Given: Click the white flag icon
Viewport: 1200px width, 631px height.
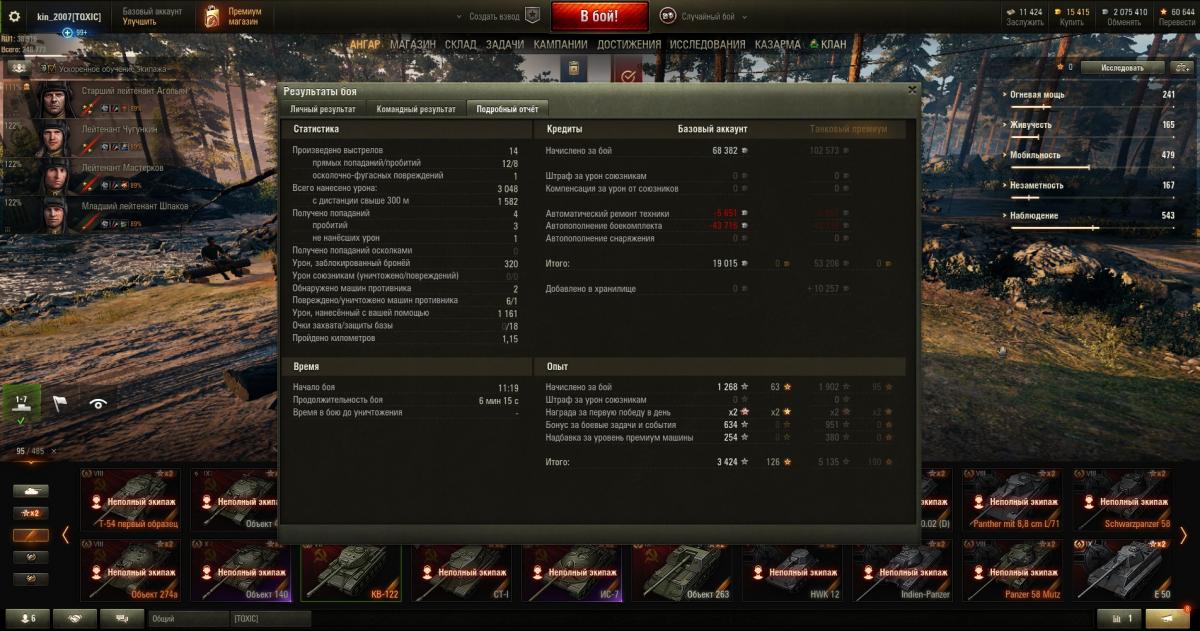Looking at the screenshot, I should click(x=59, y=403).
